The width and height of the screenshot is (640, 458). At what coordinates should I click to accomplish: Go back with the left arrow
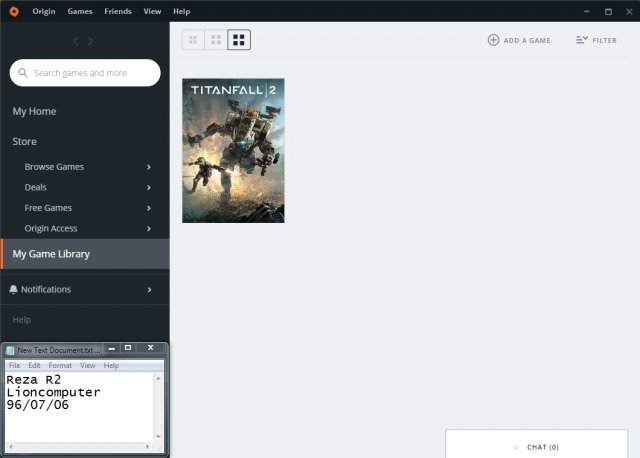(75, 41)
